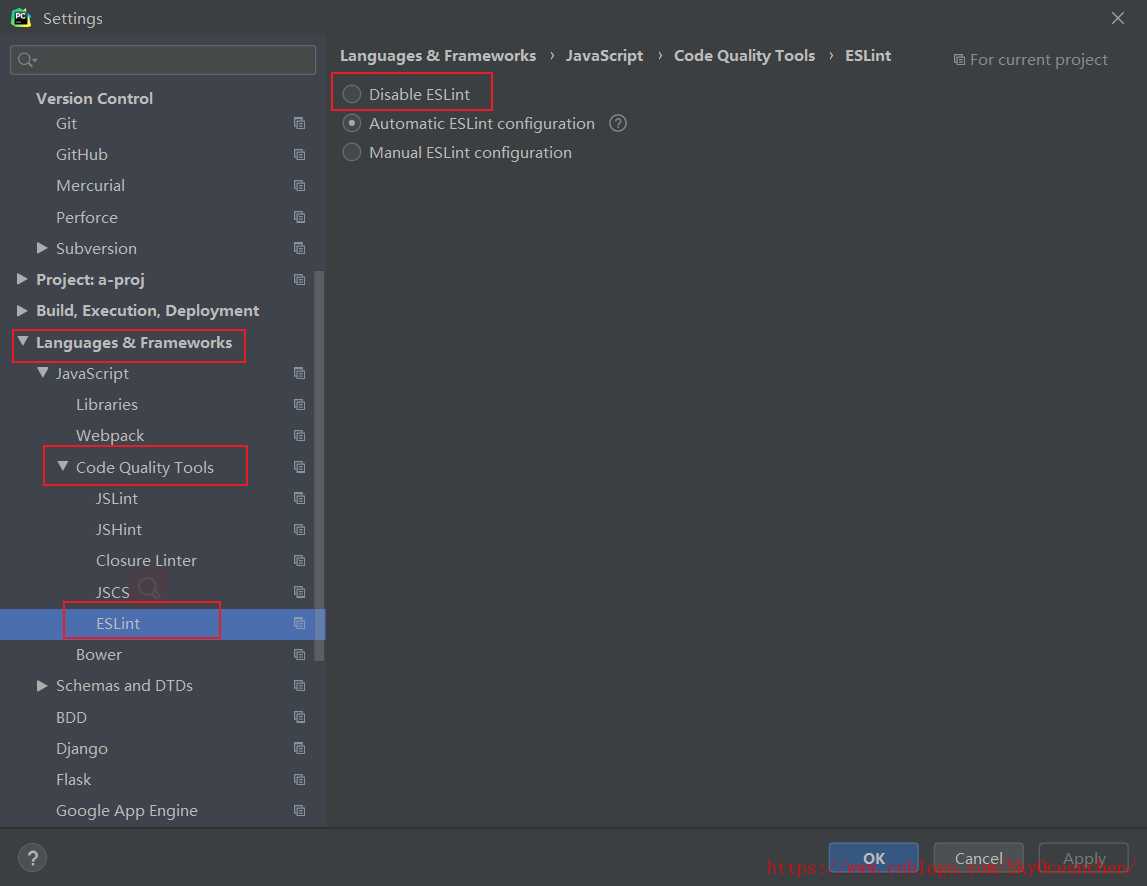Image resolution: width=1147 pixels, height=886 pixels.
Task: Click project-level icon on Webpack row
Action: 299,435
